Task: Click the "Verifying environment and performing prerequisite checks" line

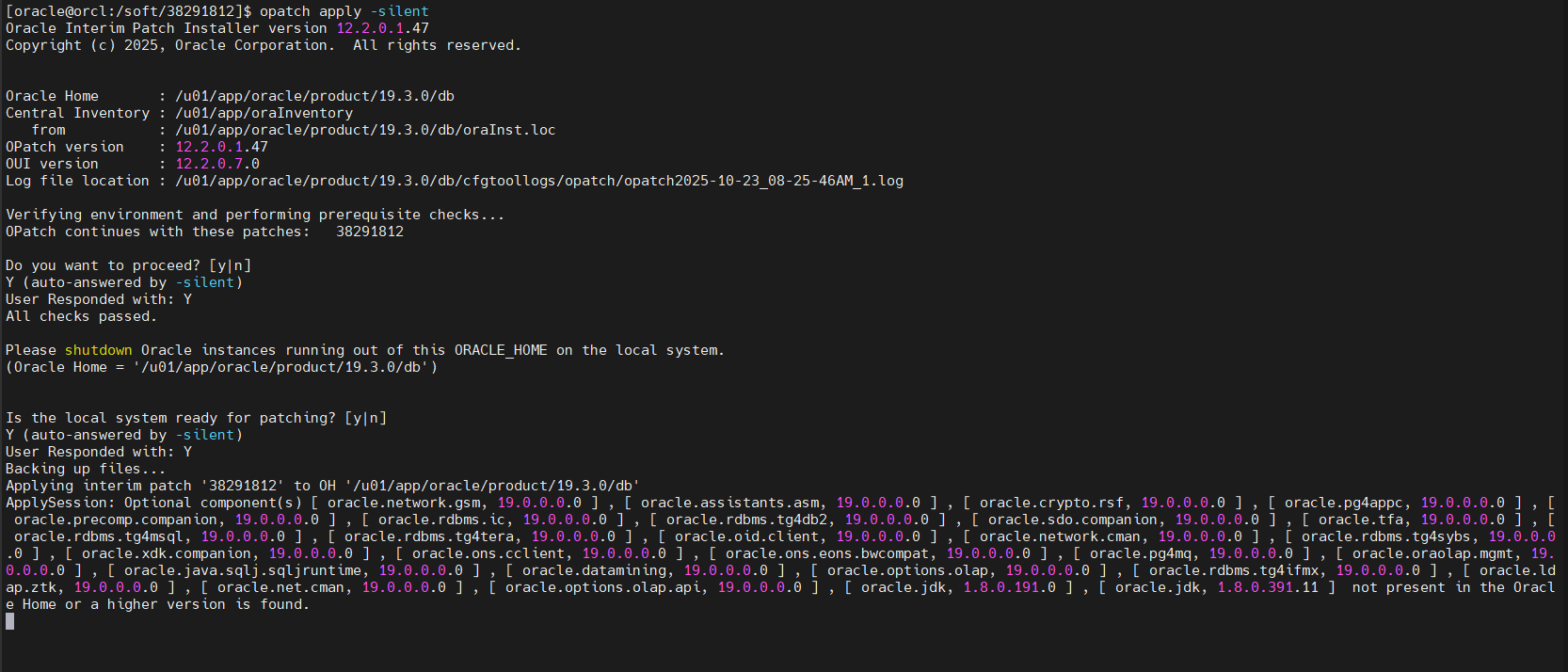Action: coord(254,215)
